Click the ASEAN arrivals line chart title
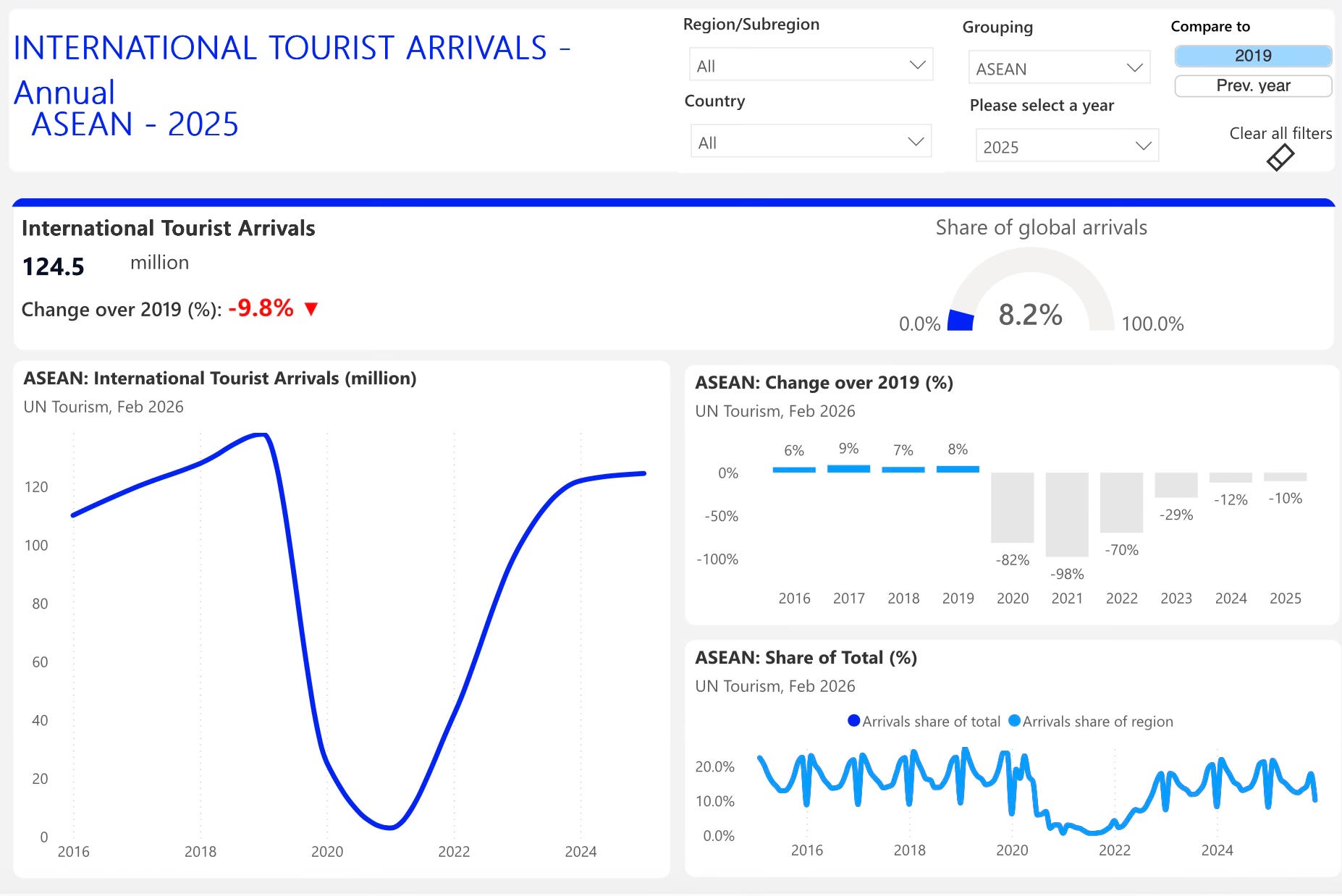Viewport: 1342px width, 896px height. coord(220,379)
